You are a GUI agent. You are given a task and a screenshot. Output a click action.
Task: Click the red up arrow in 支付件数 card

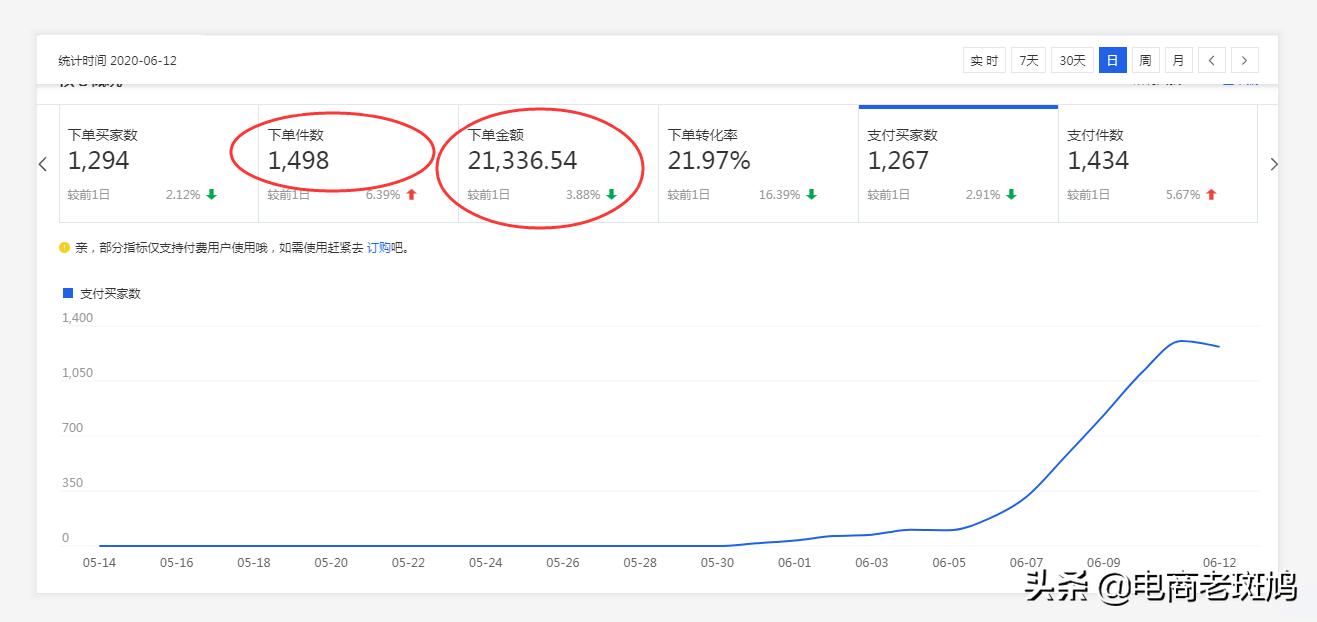click(1211, 195)
